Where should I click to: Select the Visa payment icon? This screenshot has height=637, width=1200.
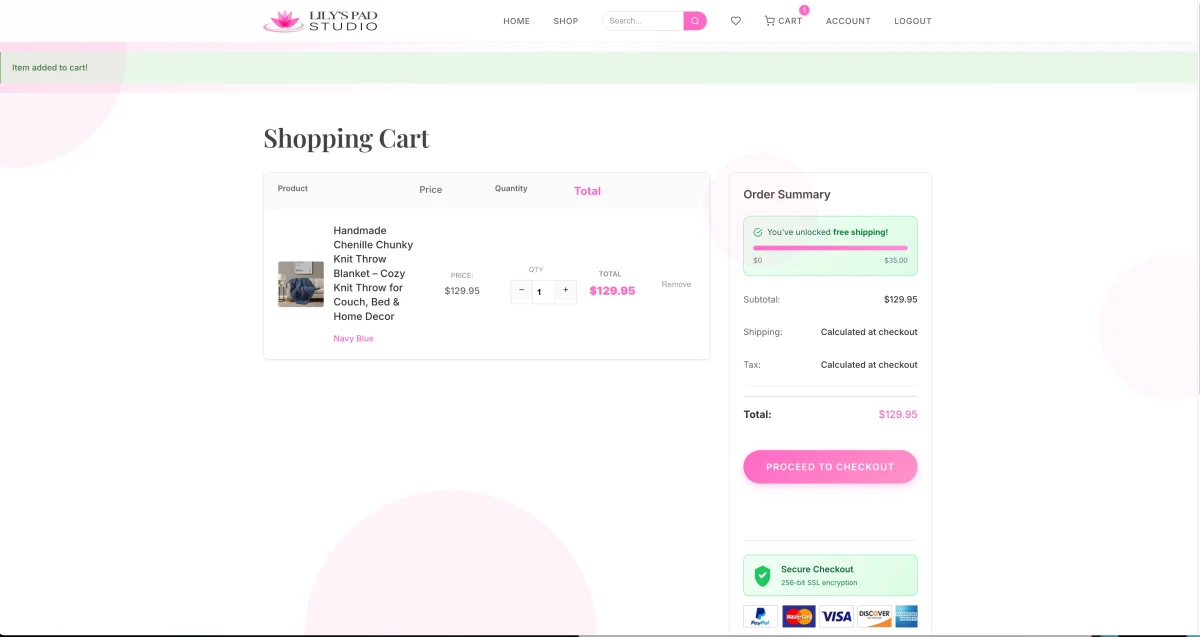836,616
